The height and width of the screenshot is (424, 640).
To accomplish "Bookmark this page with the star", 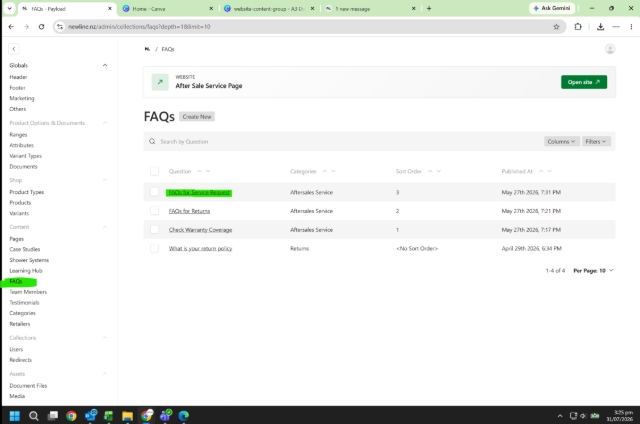I will point(556,27).
